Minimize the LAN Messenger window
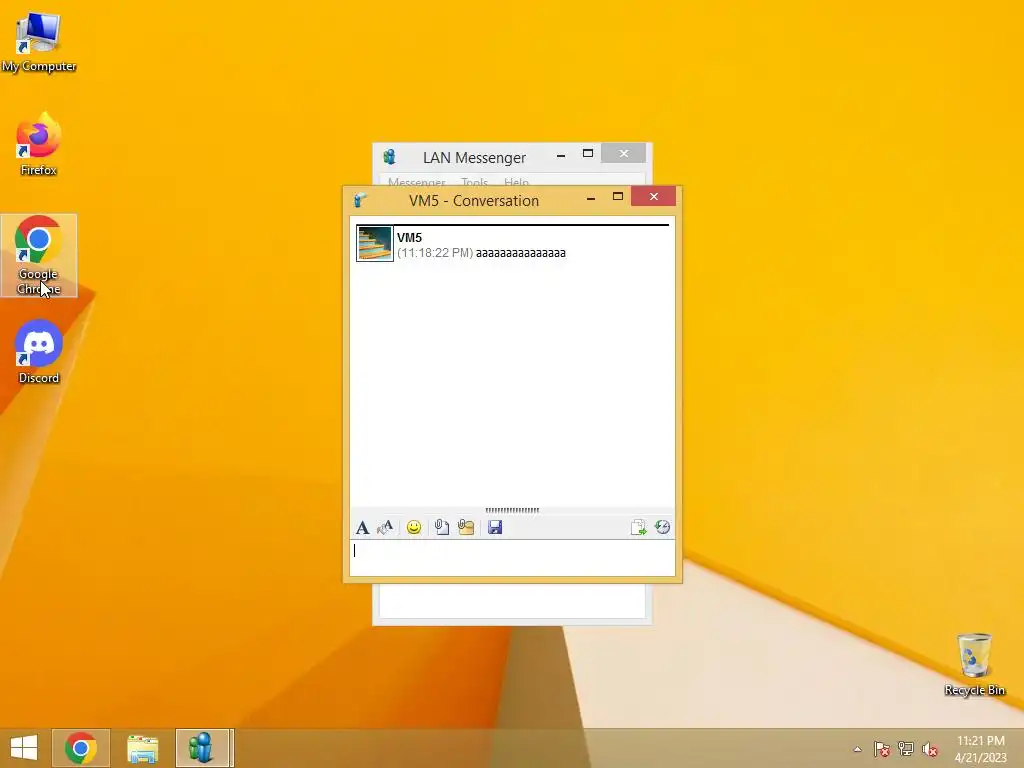The height and width of the screenshot is (768, 1024). click(561, 155)
